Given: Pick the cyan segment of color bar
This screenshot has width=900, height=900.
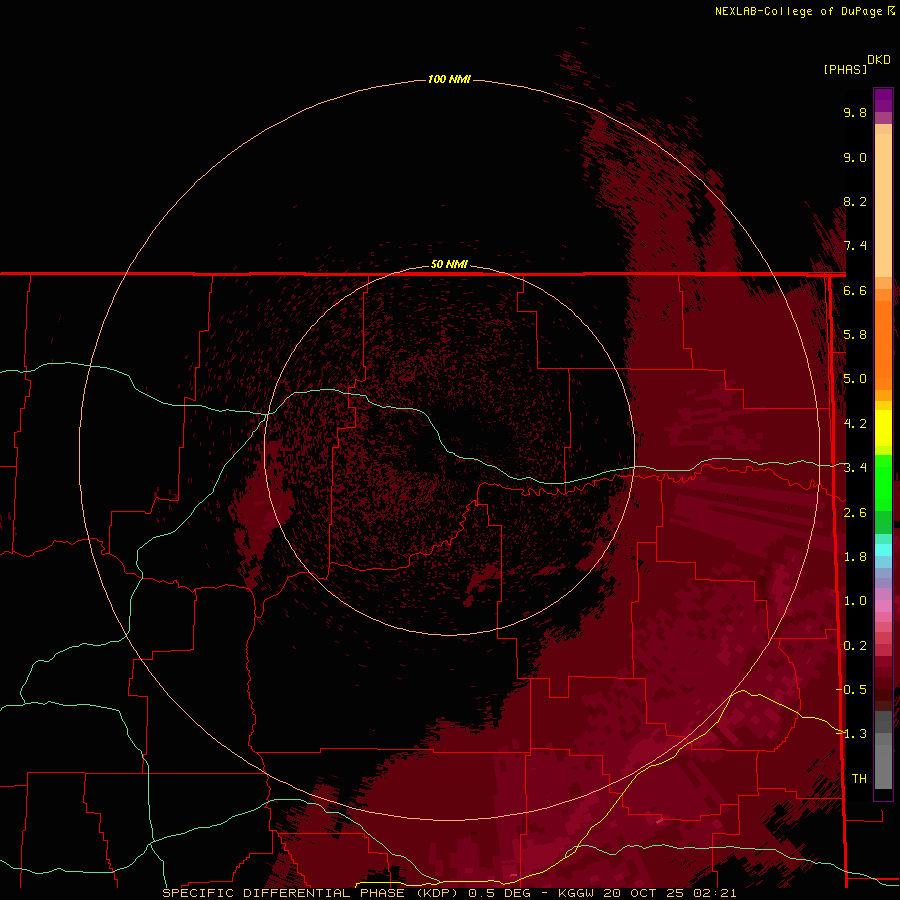Looking at the screenshot, I should 883,550.
